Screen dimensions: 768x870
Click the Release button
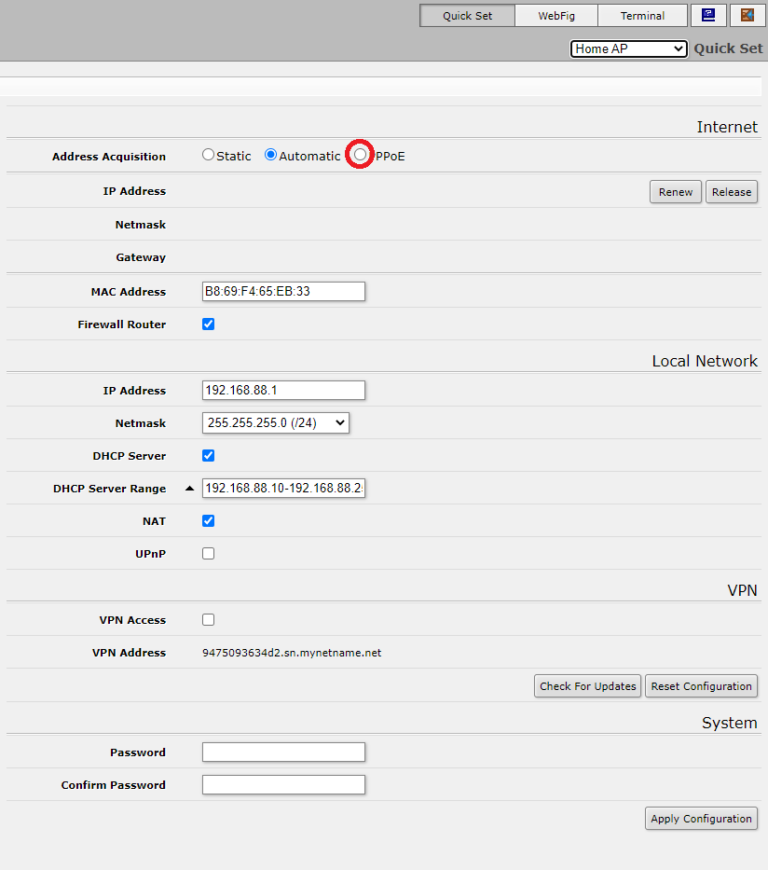point(731,192)
